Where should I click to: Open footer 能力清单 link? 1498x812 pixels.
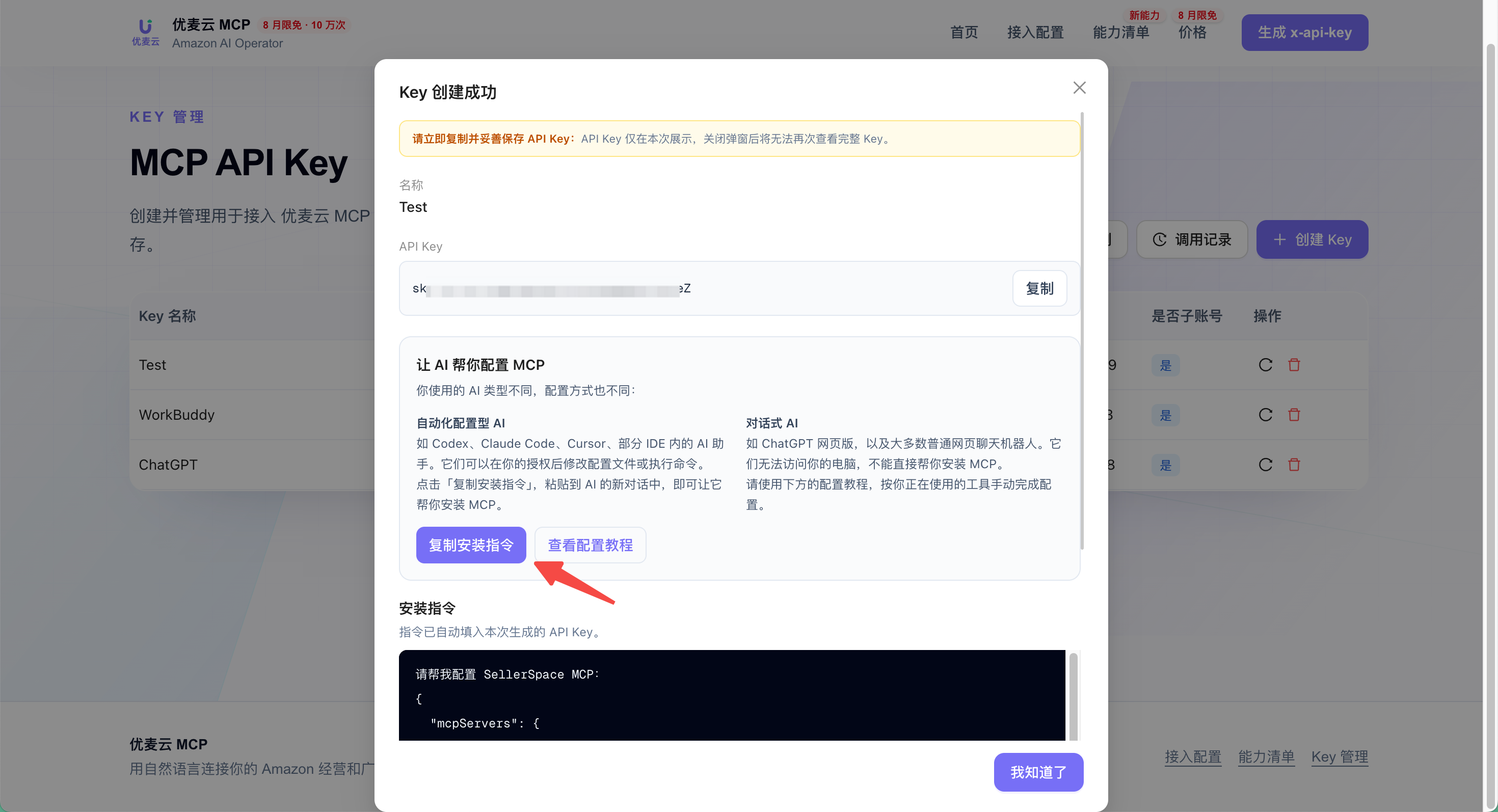(1267, 757)
